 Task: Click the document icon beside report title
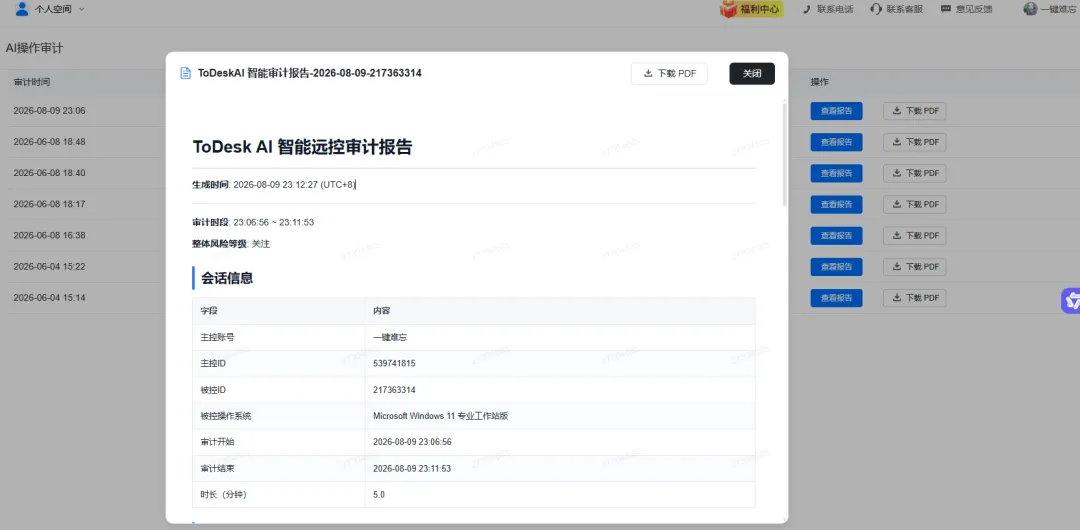[x=185, y=73]
